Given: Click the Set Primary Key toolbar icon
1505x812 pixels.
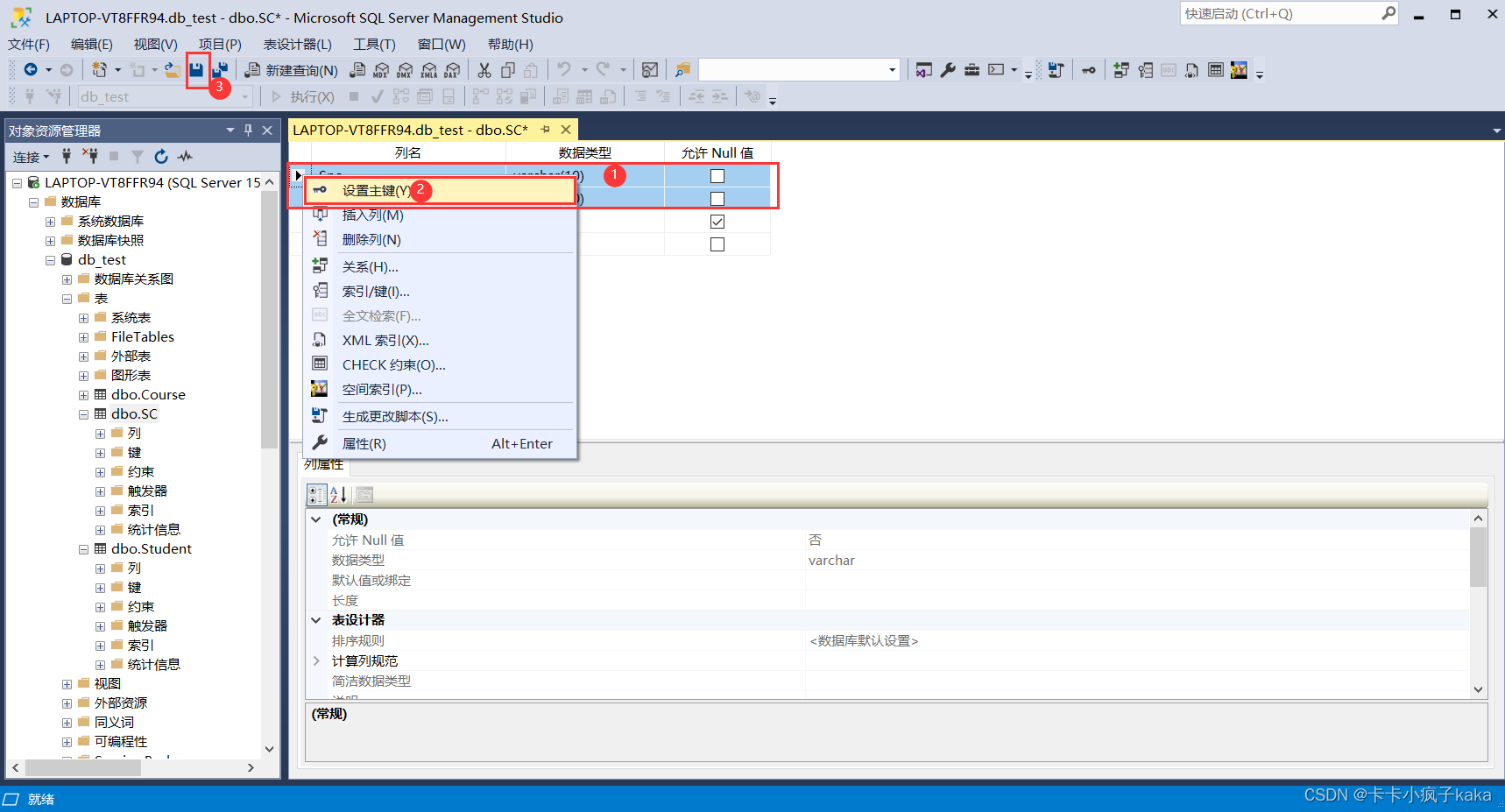Looking at the screenshot, I should pyautogui.click(x=1089, y=70).
